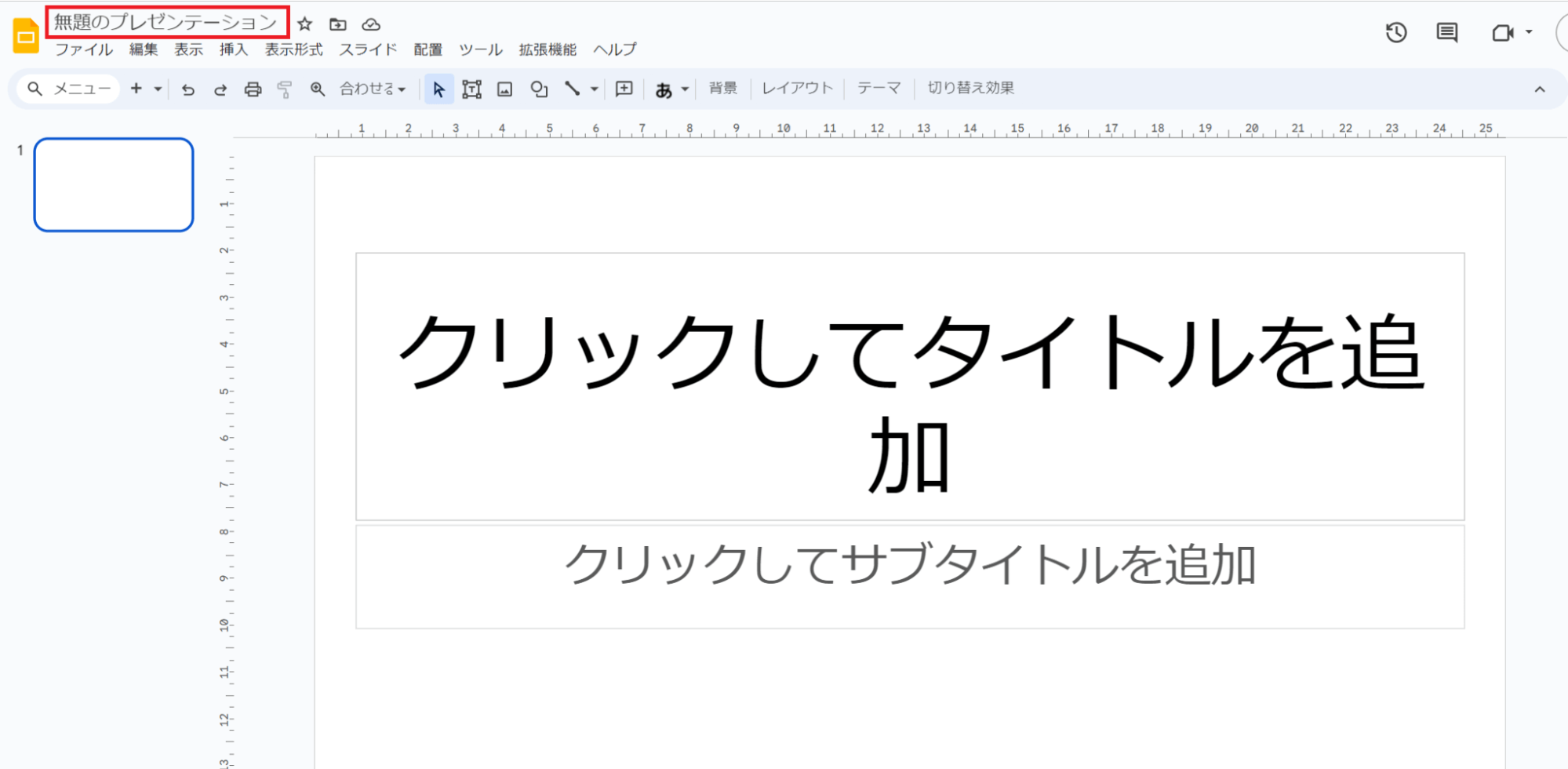Open the 挿入 menu

pyautogui.click(x=233, y=49)
